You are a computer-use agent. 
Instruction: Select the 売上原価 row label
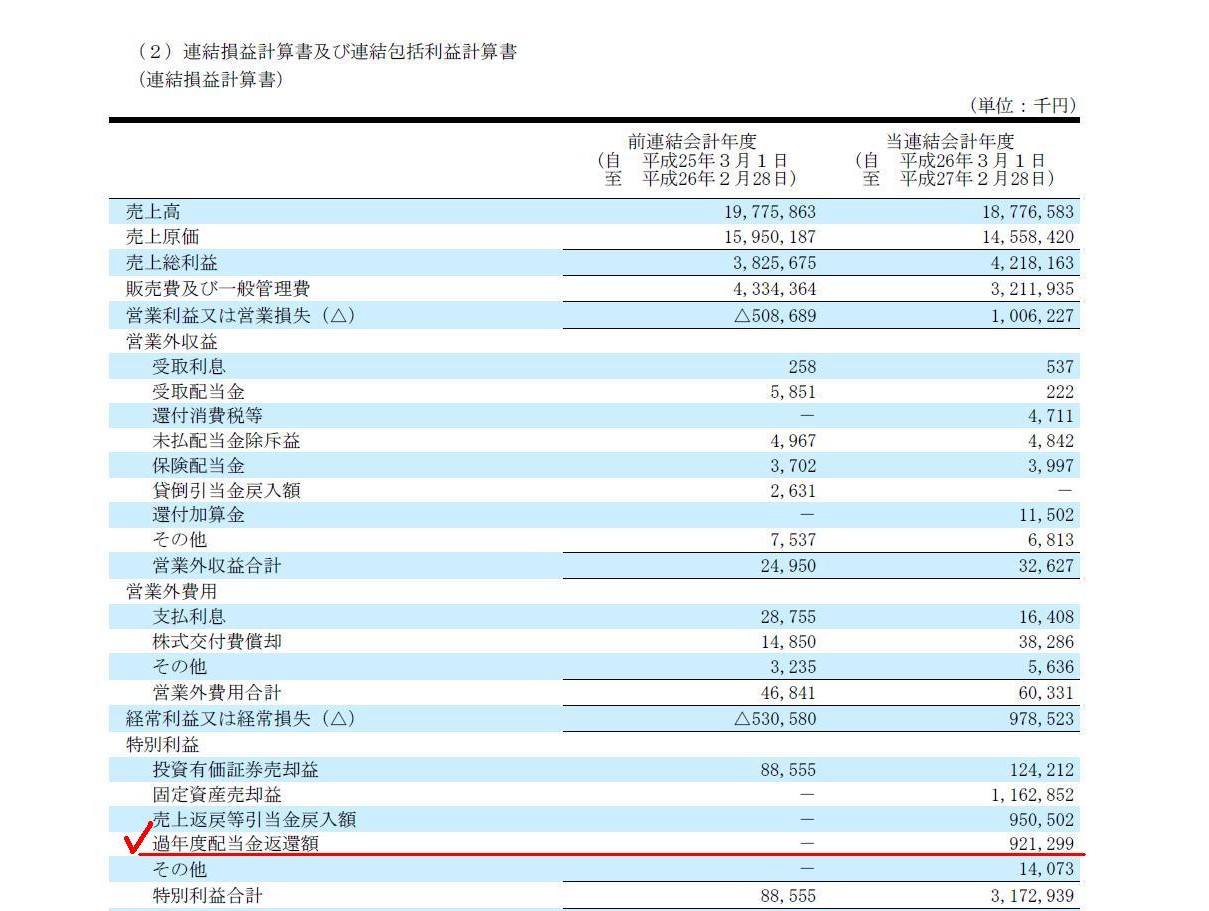tap(163, 238)
